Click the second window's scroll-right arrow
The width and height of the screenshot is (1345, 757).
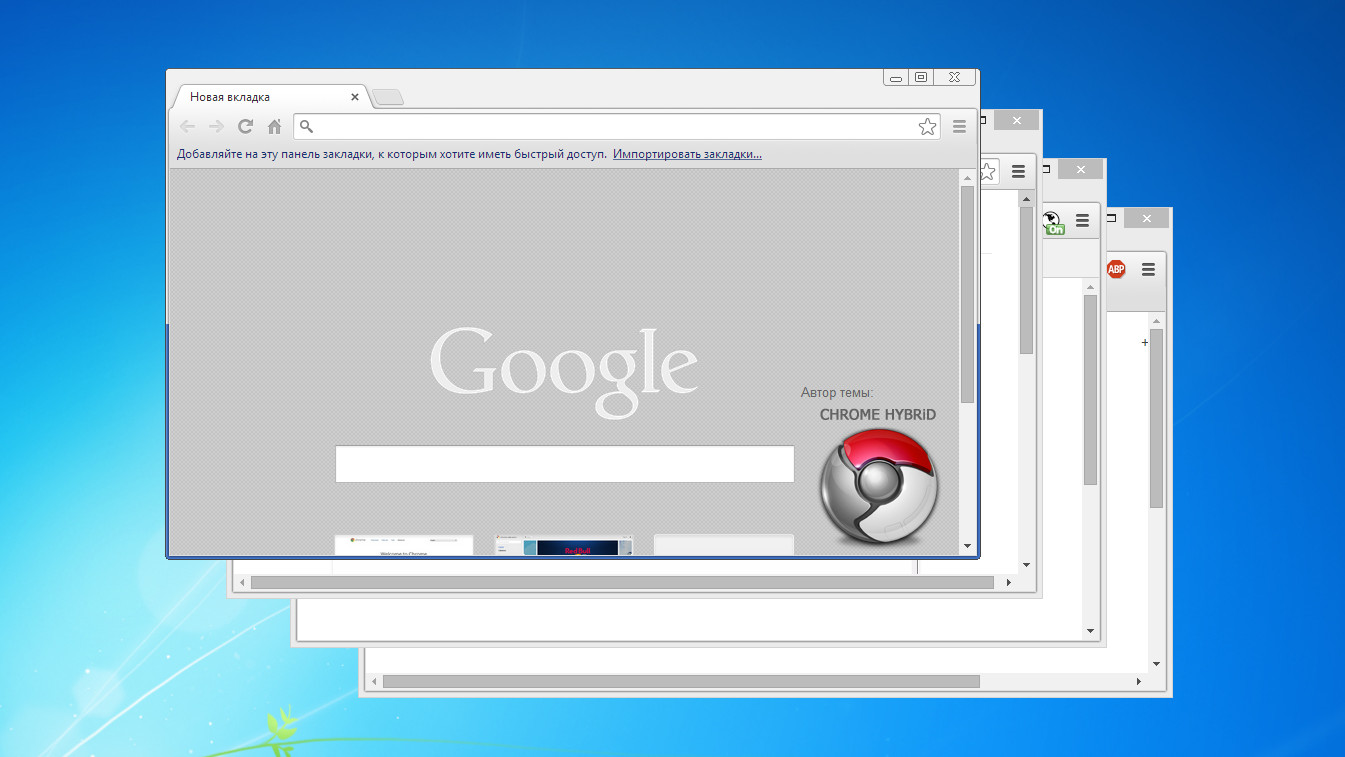coord(1008,582)
